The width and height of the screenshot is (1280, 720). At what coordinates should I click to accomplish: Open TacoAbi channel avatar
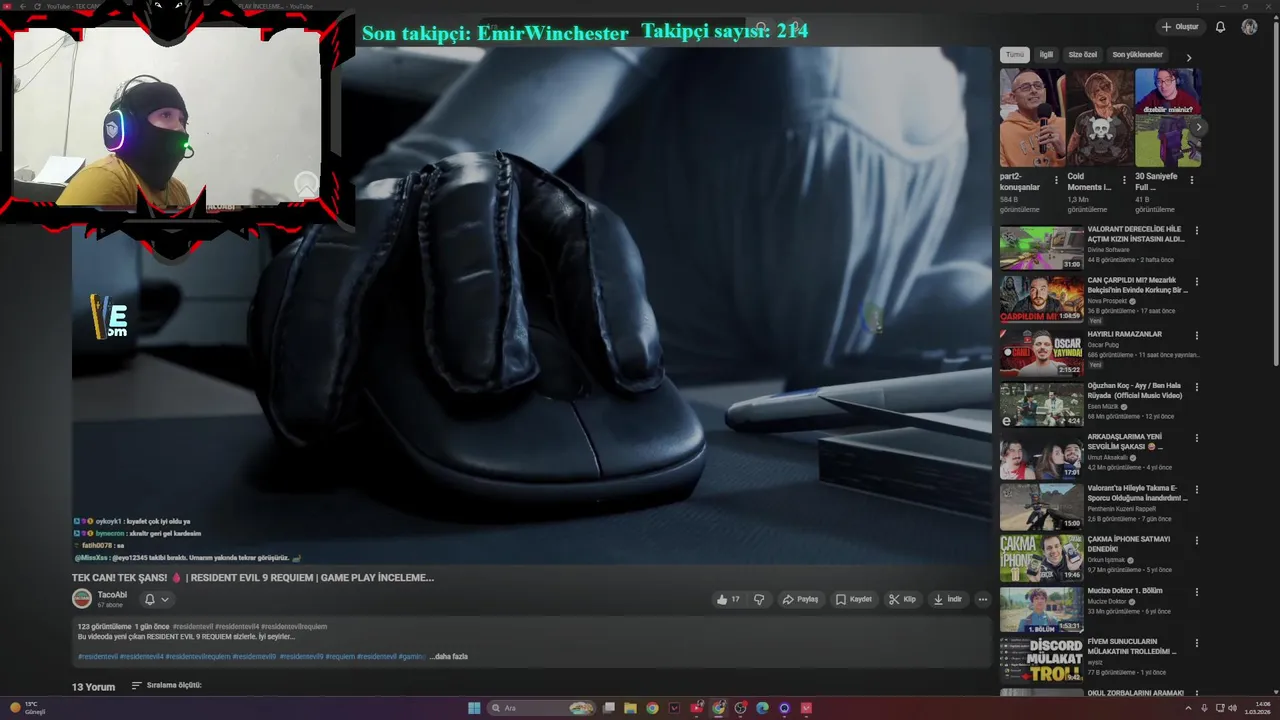point(82,599)
